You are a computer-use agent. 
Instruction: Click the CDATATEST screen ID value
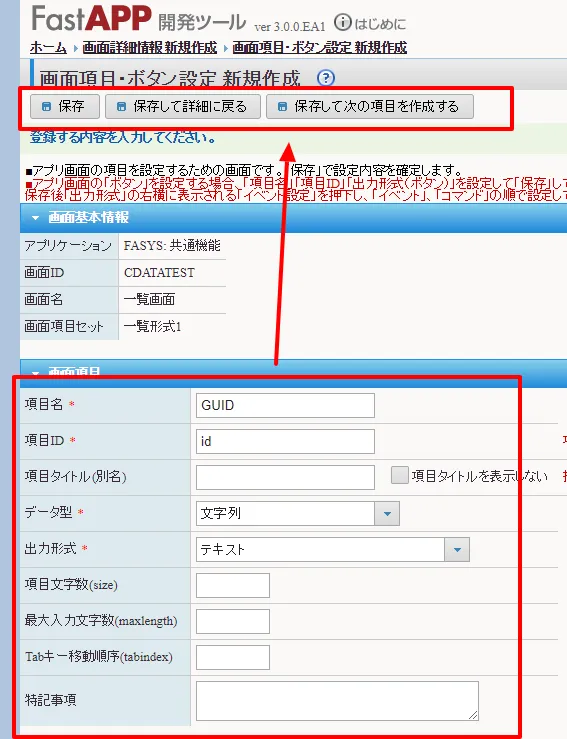pyautogui.click(x=159, y=272)
